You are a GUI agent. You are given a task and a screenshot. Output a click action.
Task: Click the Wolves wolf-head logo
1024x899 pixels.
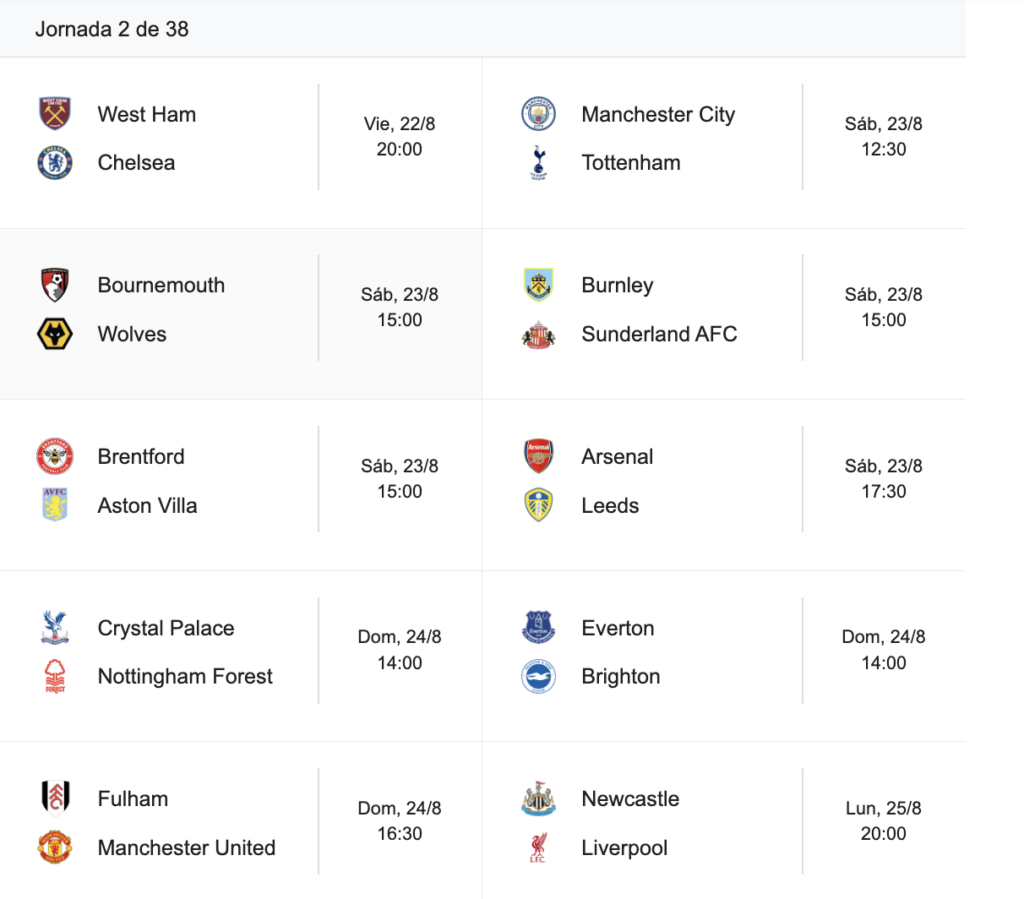coord(55,334)
